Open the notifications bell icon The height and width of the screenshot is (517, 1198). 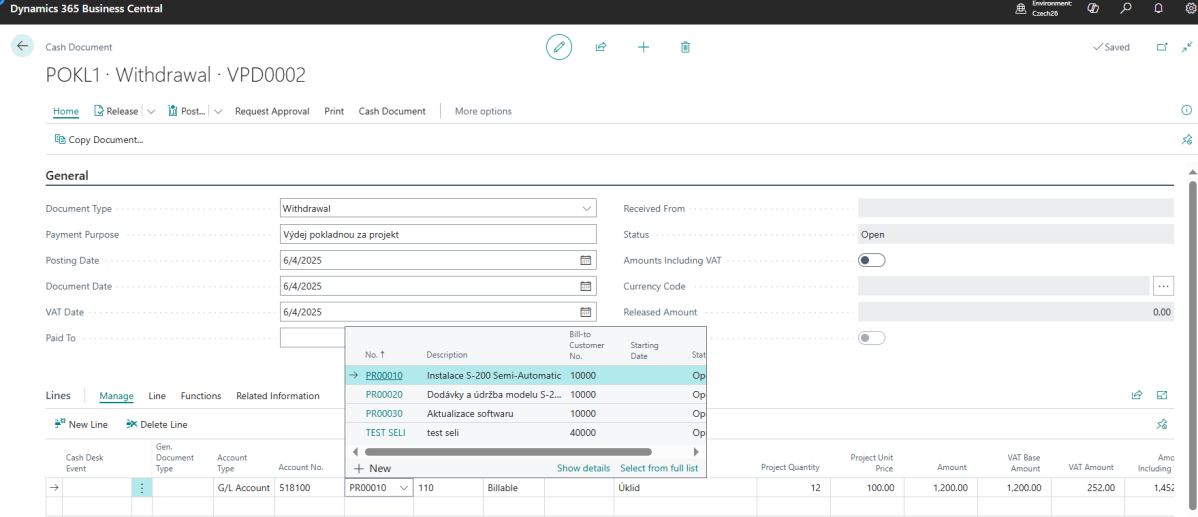point(1158,9)
